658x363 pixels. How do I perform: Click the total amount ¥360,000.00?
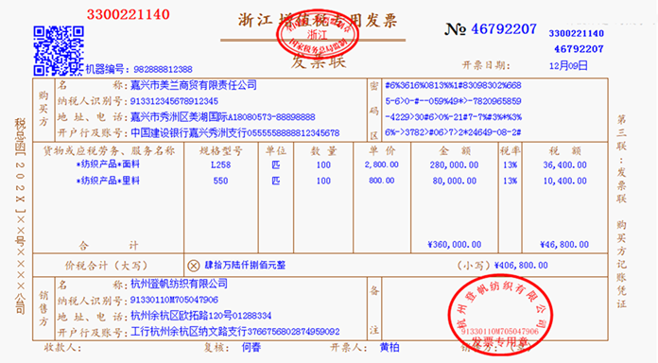[x=454, y=244]
